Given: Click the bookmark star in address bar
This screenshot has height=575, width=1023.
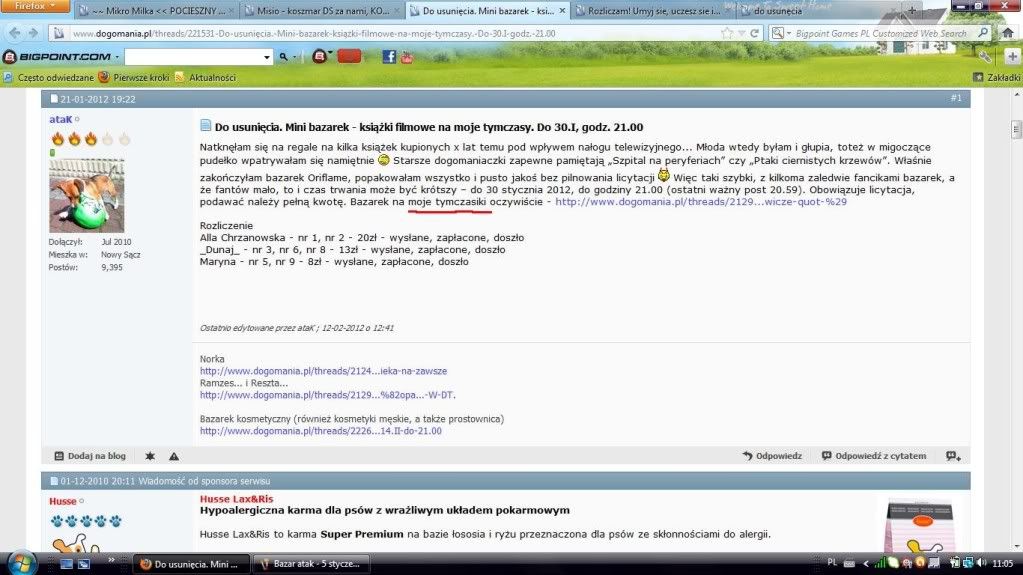Looking at the screenshot, I should (728, 33).
